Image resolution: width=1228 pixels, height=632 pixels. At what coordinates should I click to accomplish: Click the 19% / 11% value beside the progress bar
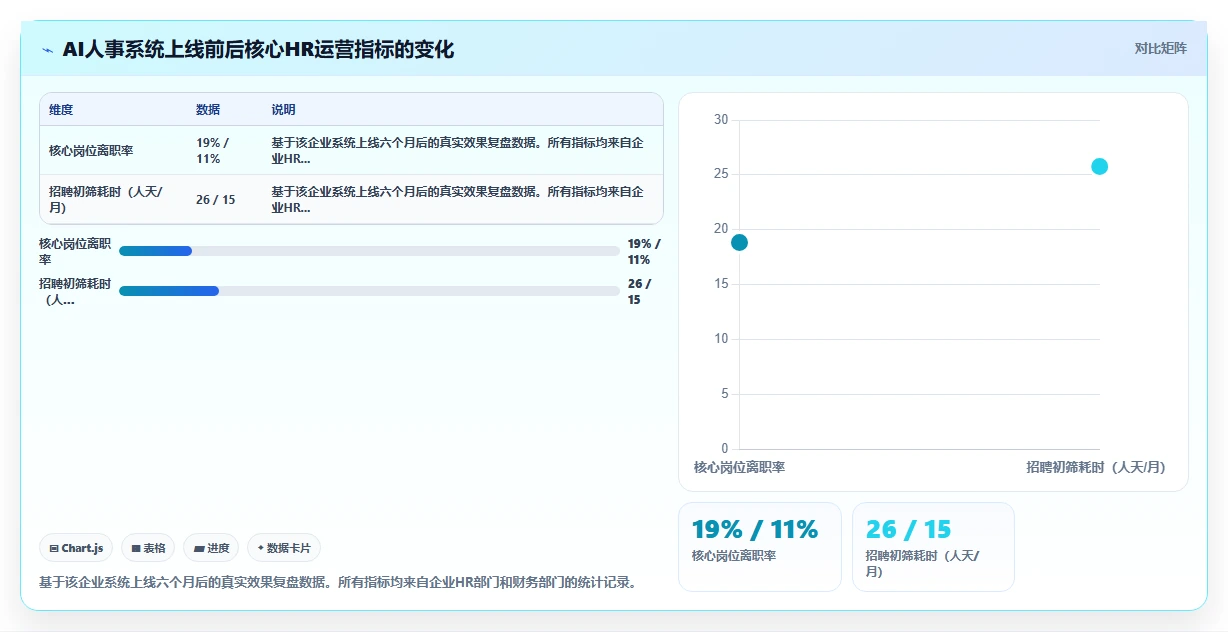click(644, 252)
